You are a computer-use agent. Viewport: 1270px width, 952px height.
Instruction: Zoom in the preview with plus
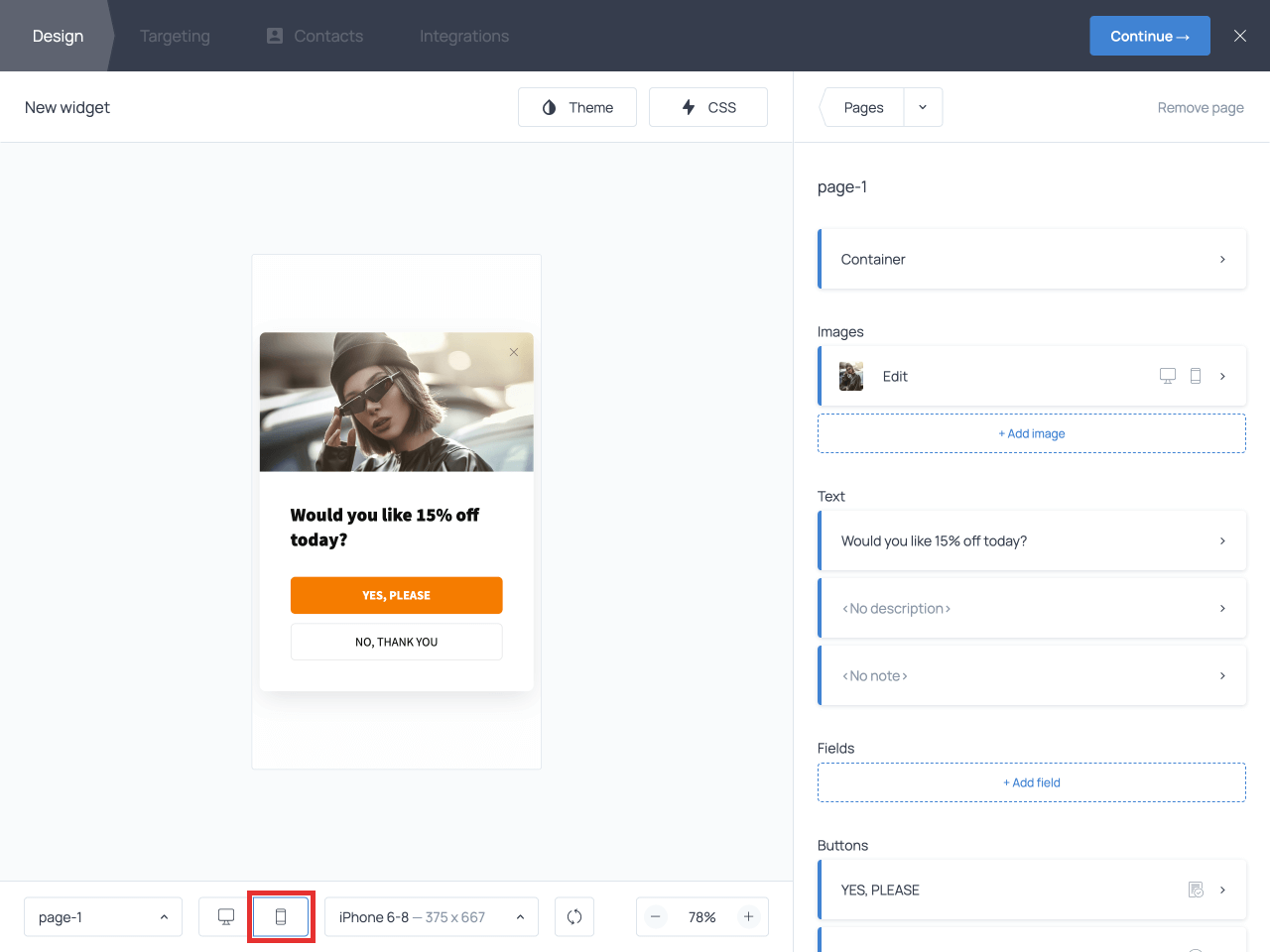[749, 917]
